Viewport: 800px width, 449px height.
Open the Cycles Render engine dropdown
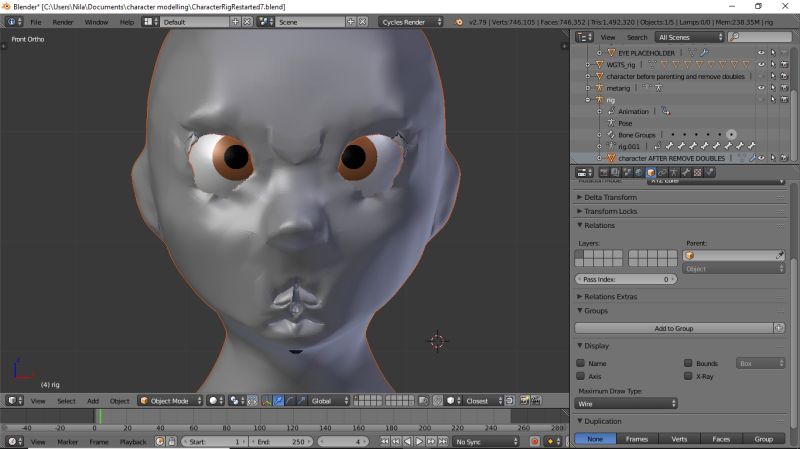[x=411, y=22]
